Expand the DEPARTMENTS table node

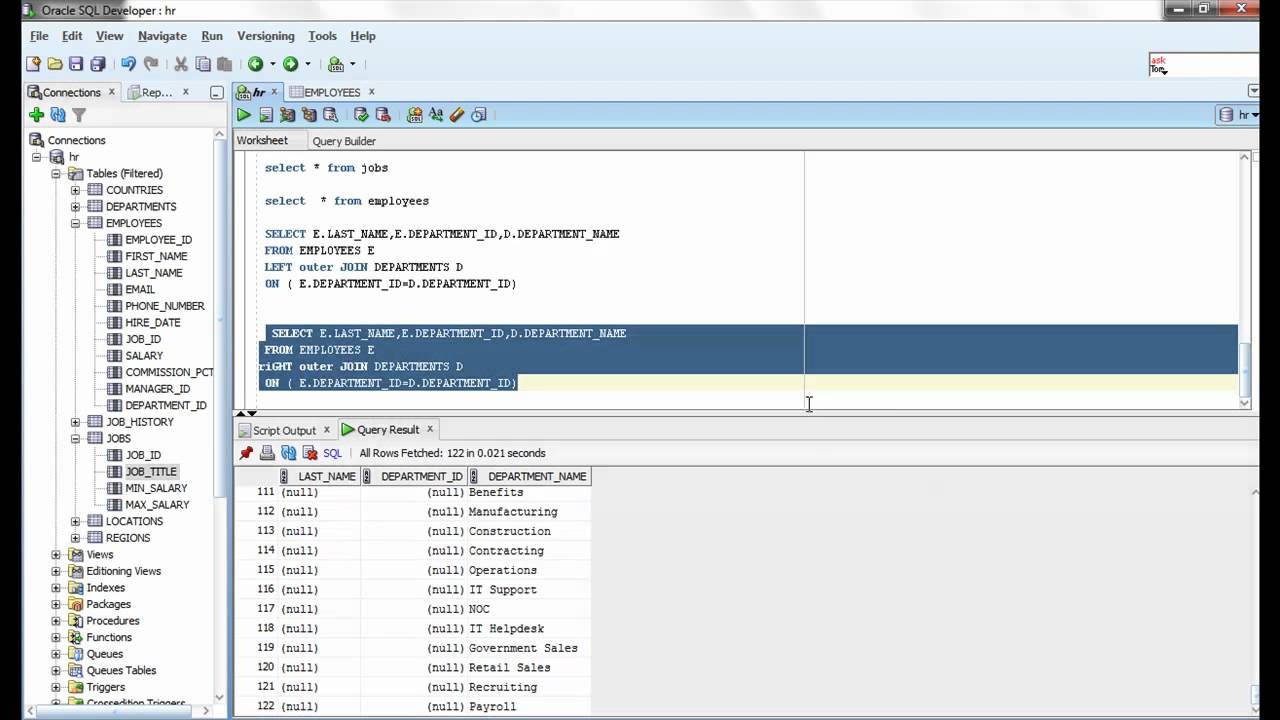[x=75, y=206]
